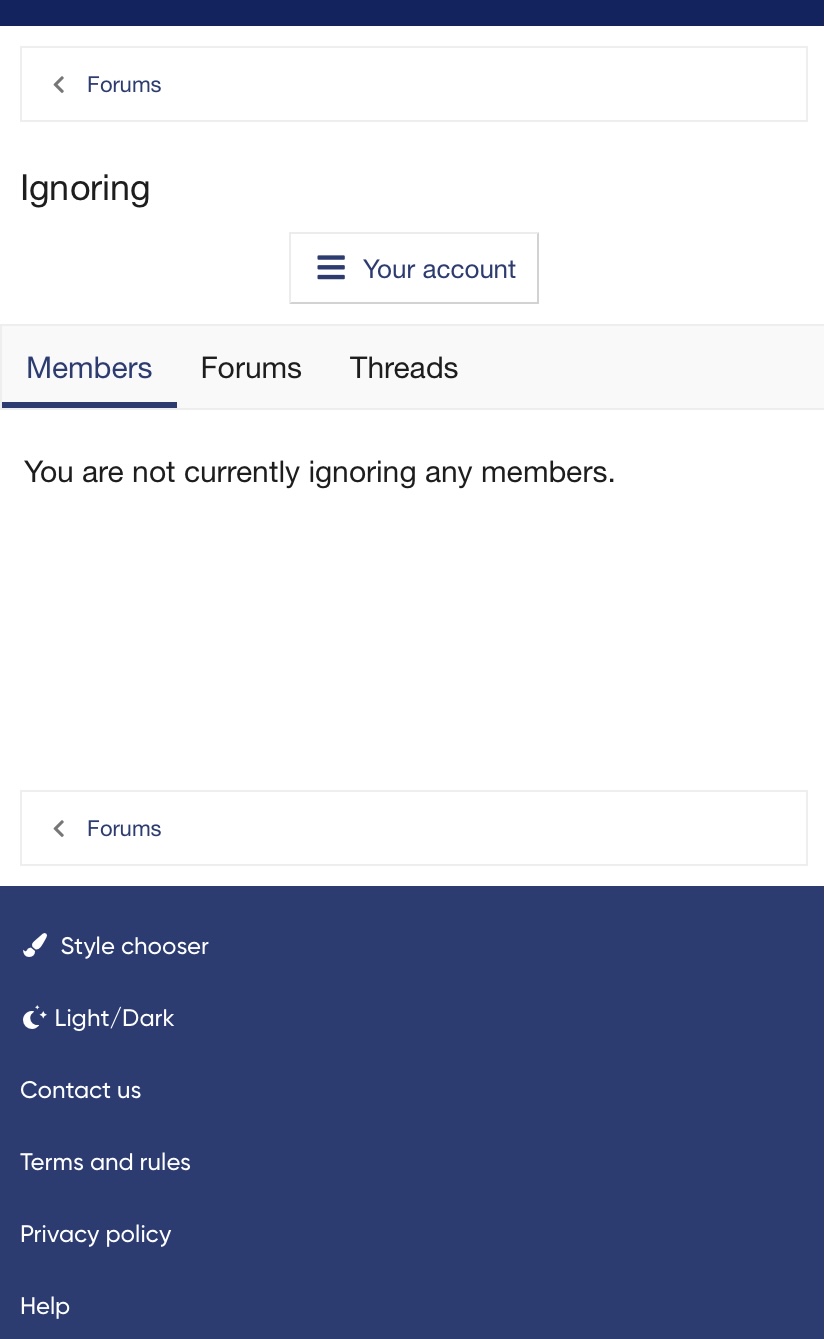Go to Forums via bottom breadcrumb
The image size is (824, 1339).
pyautogui.click(x=124, y=829)
